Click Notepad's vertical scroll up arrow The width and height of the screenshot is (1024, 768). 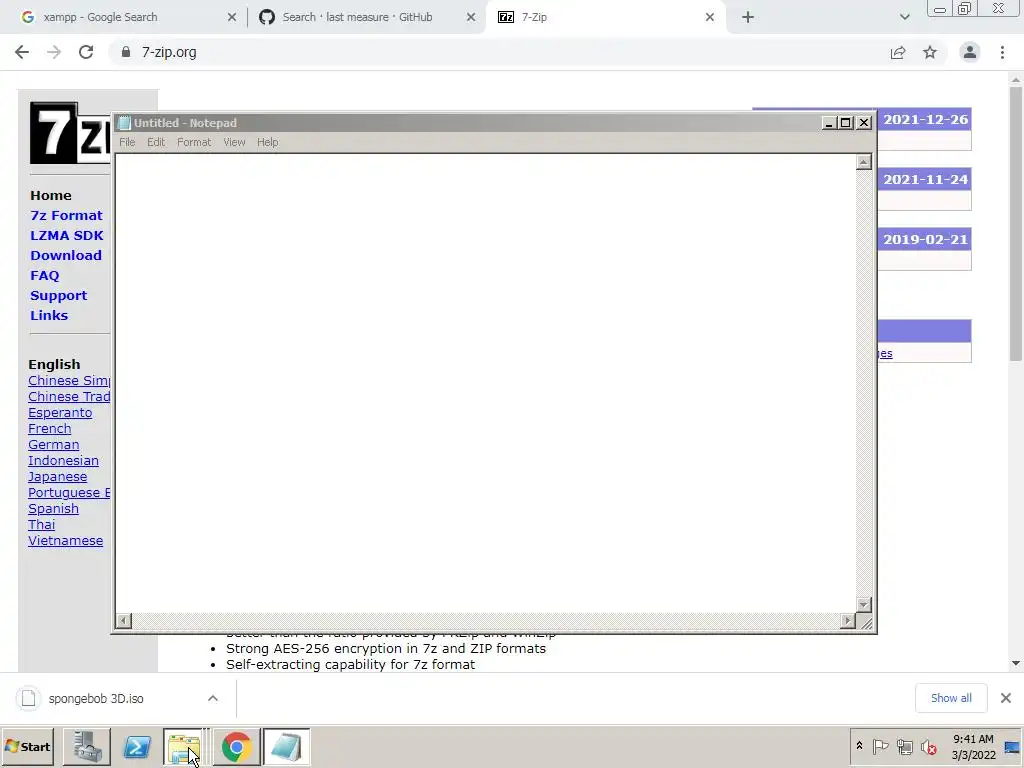(x=864, y=162)
